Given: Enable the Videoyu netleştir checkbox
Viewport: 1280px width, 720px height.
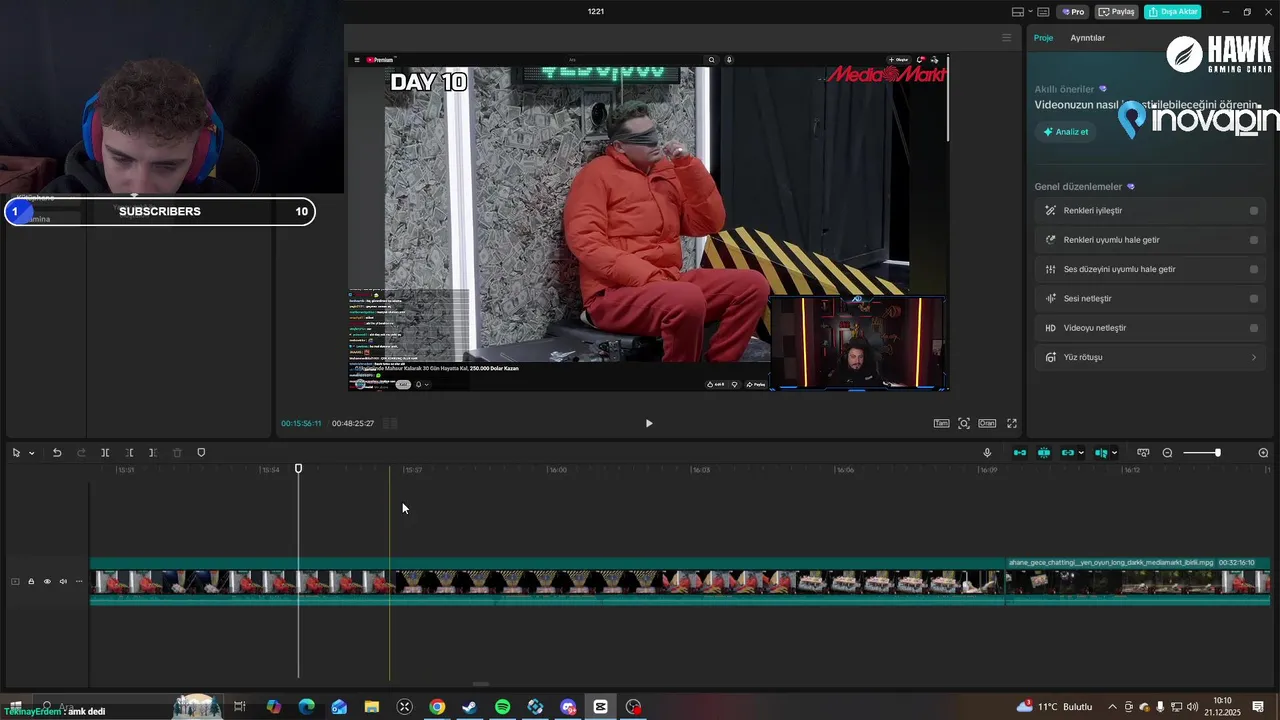Looking at the screenshot, I should [1254, 328].
